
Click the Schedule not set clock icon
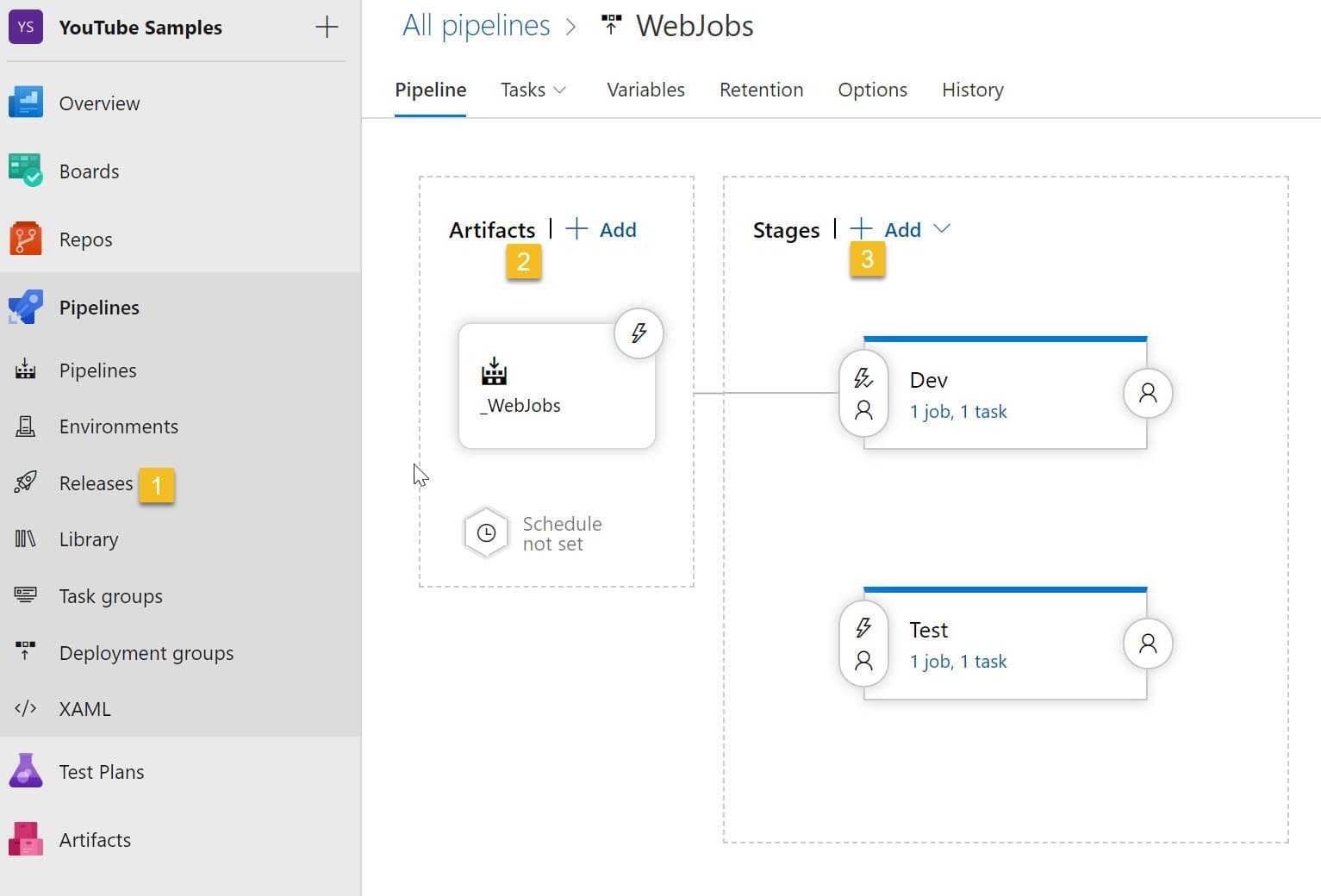point(487,533)
